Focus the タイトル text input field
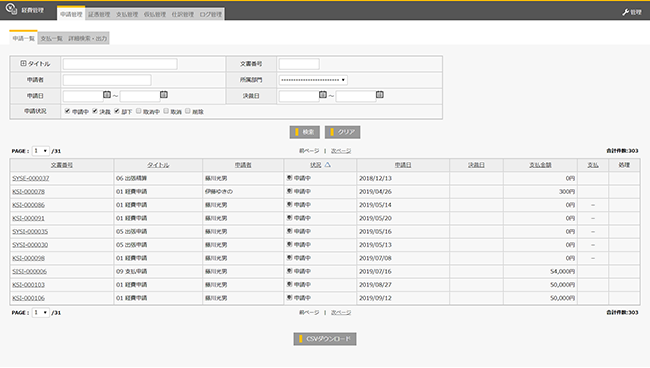This screenshot has height=368, width=650. click(120, 64)
